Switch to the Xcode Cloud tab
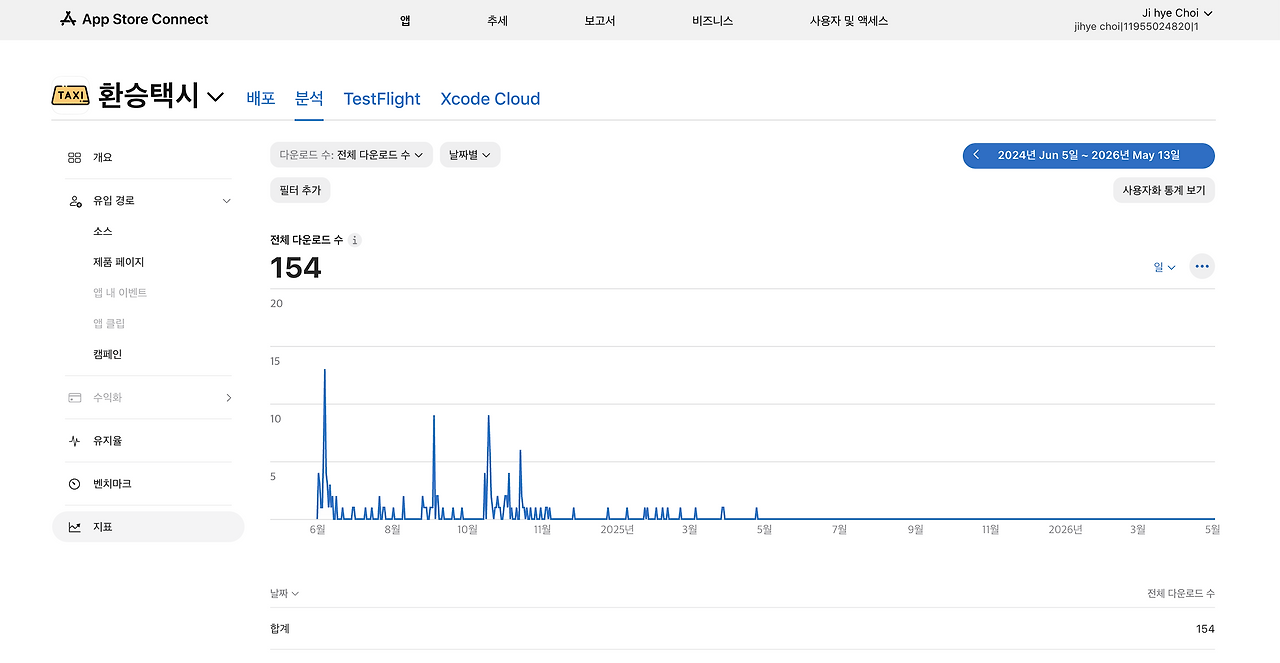1280x663 pixels. tap(490, 99)
